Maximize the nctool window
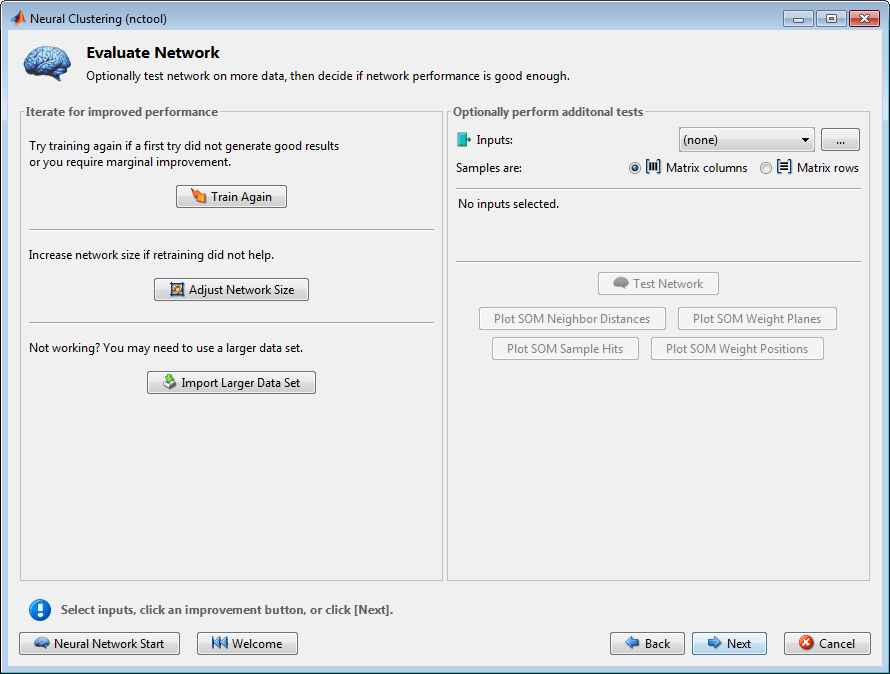 [832, 19]
